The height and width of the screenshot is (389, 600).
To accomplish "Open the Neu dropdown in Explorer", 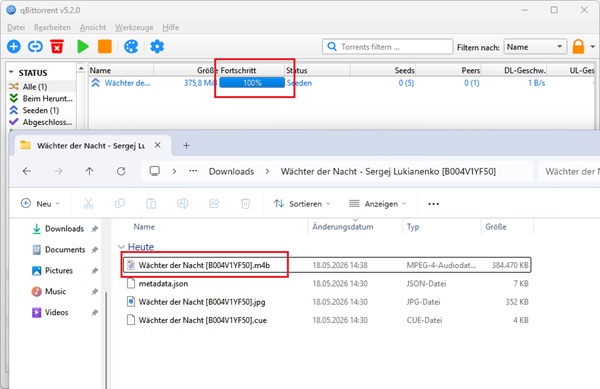I will pos(41,203).
